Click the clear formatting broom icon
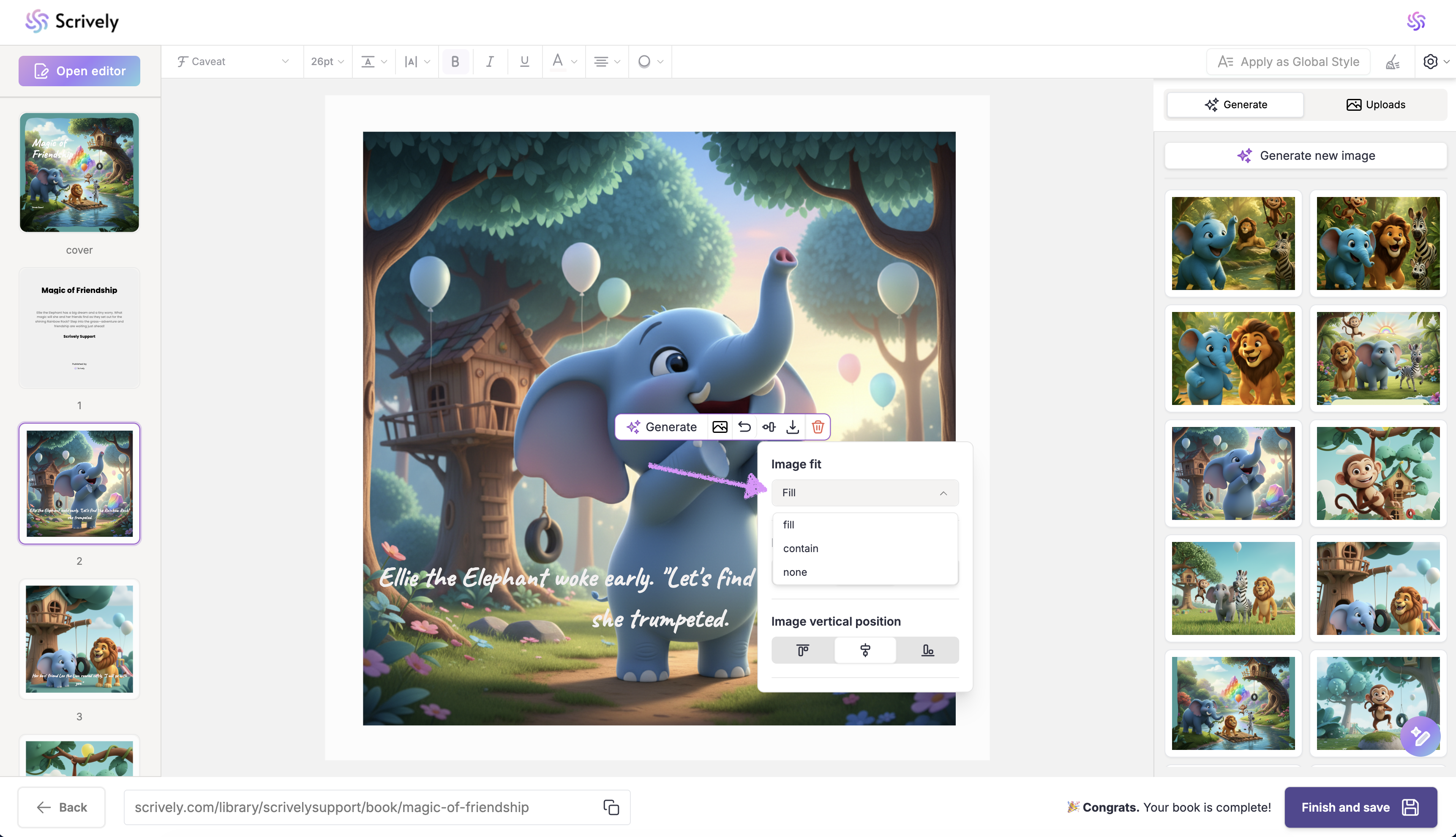1456x837 pixels. (1393, 62)
